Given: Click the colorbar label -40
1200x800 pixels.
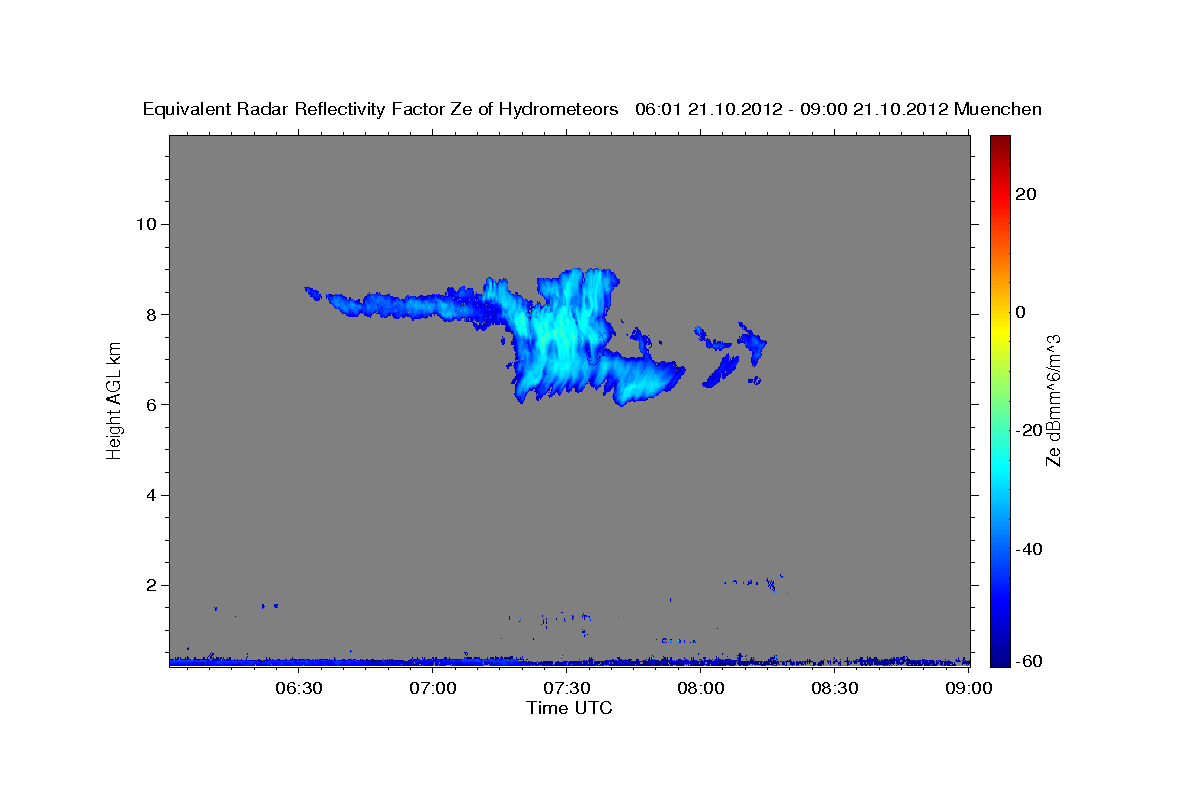Looking at the screenshot, I should point(1030,549).
